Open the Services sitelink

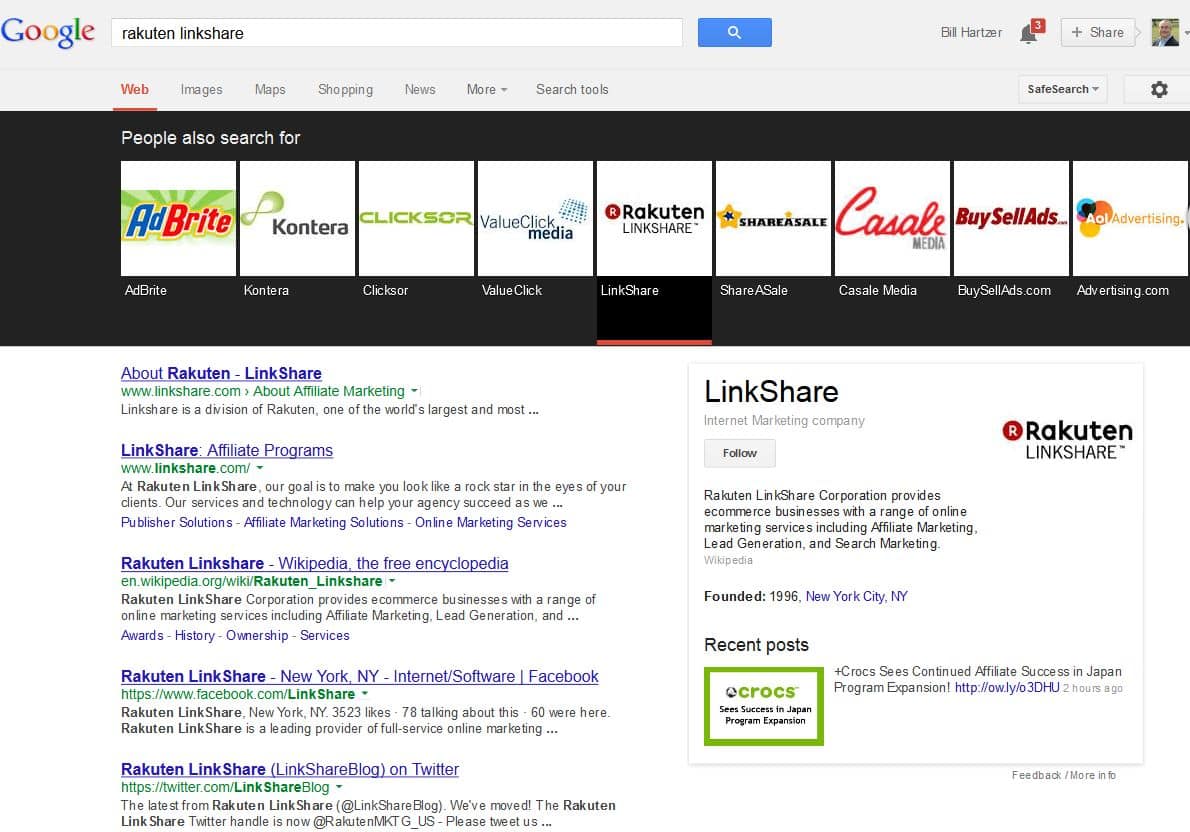[x=324, y=635]
